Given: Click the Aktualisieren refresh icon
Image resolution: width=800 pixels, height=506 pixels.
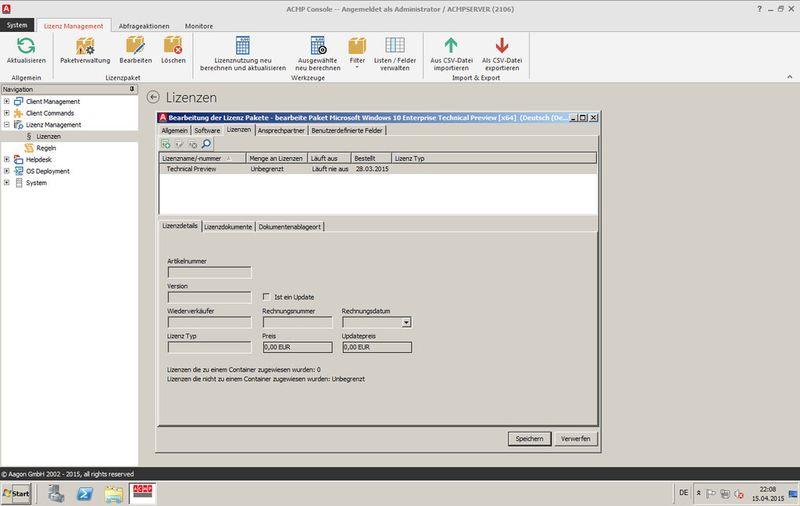Looking at the screenshot, I should point(27,45).
